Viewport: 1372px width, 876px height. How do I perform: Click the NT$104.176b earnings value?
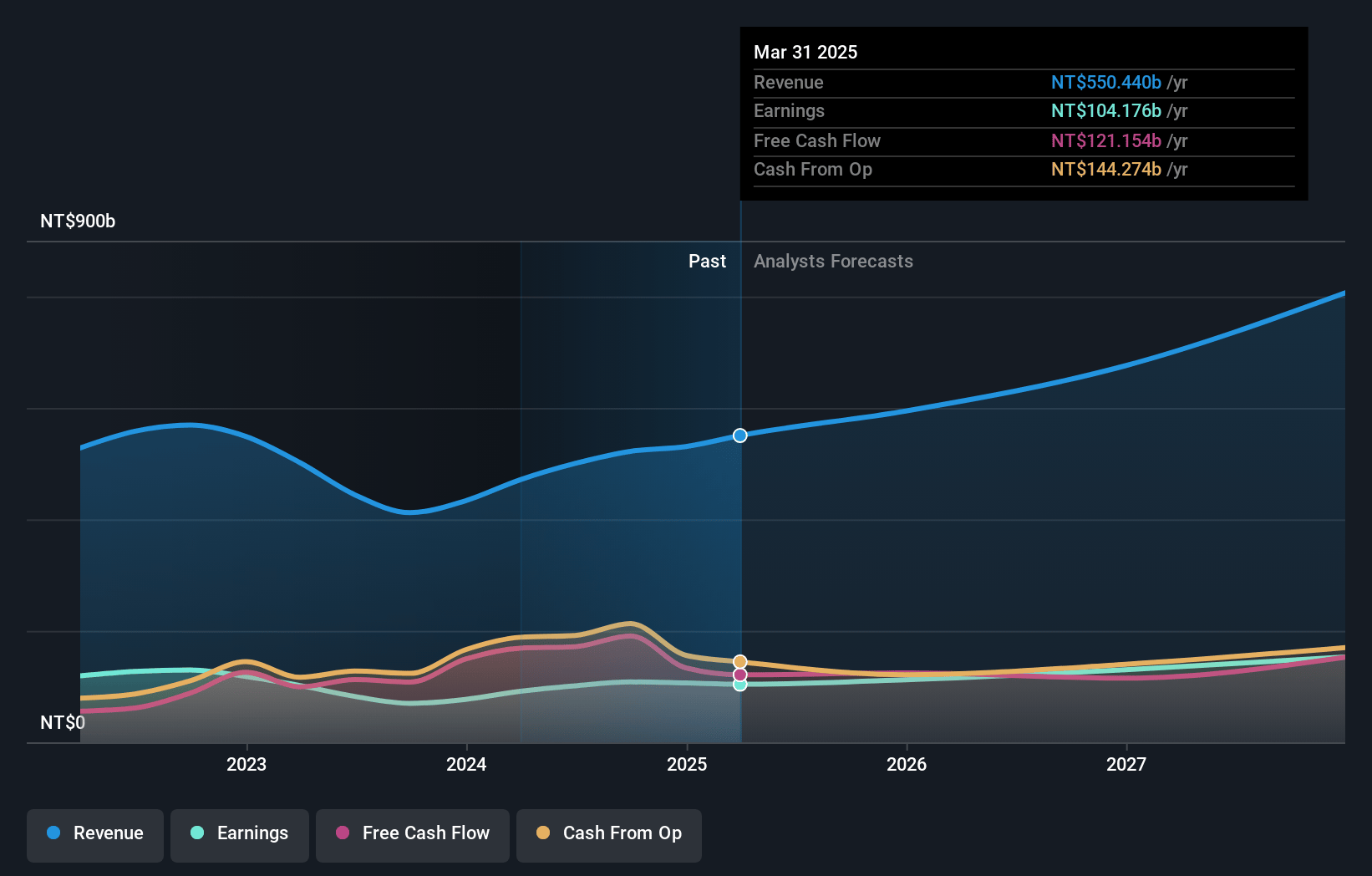tap(1106, 111)
